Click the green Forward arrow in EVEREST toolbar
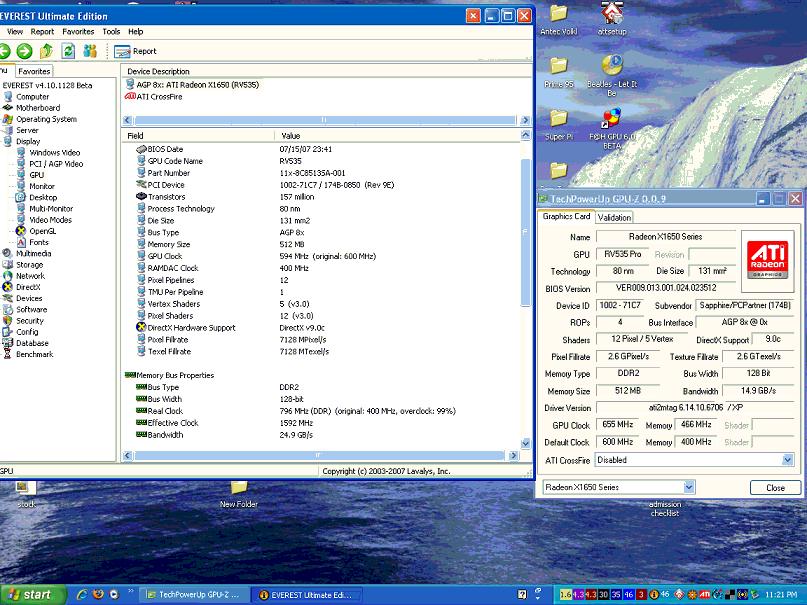The width and height of the screenshot is (807, 605). (24, 51)
